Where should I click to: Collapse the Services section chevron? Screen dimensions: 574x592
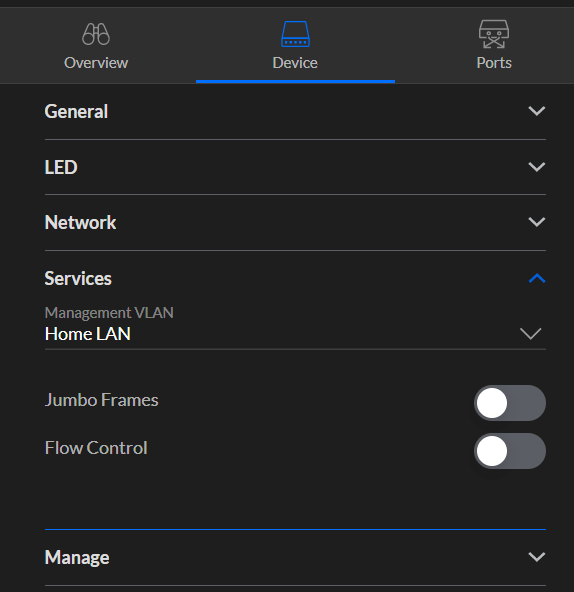point(537,278)
